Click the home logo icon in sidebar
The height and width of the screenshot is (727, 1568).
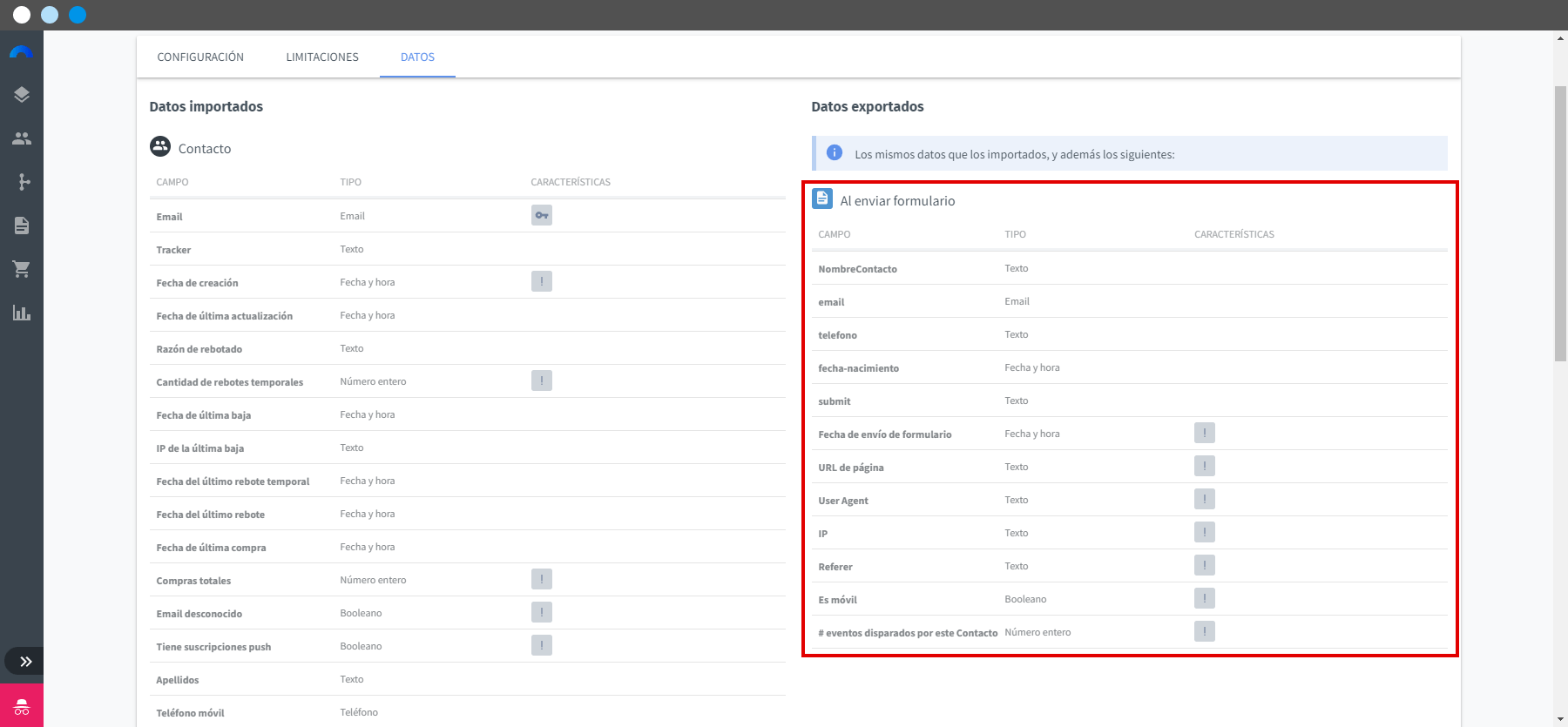click(x=21, y=52)
